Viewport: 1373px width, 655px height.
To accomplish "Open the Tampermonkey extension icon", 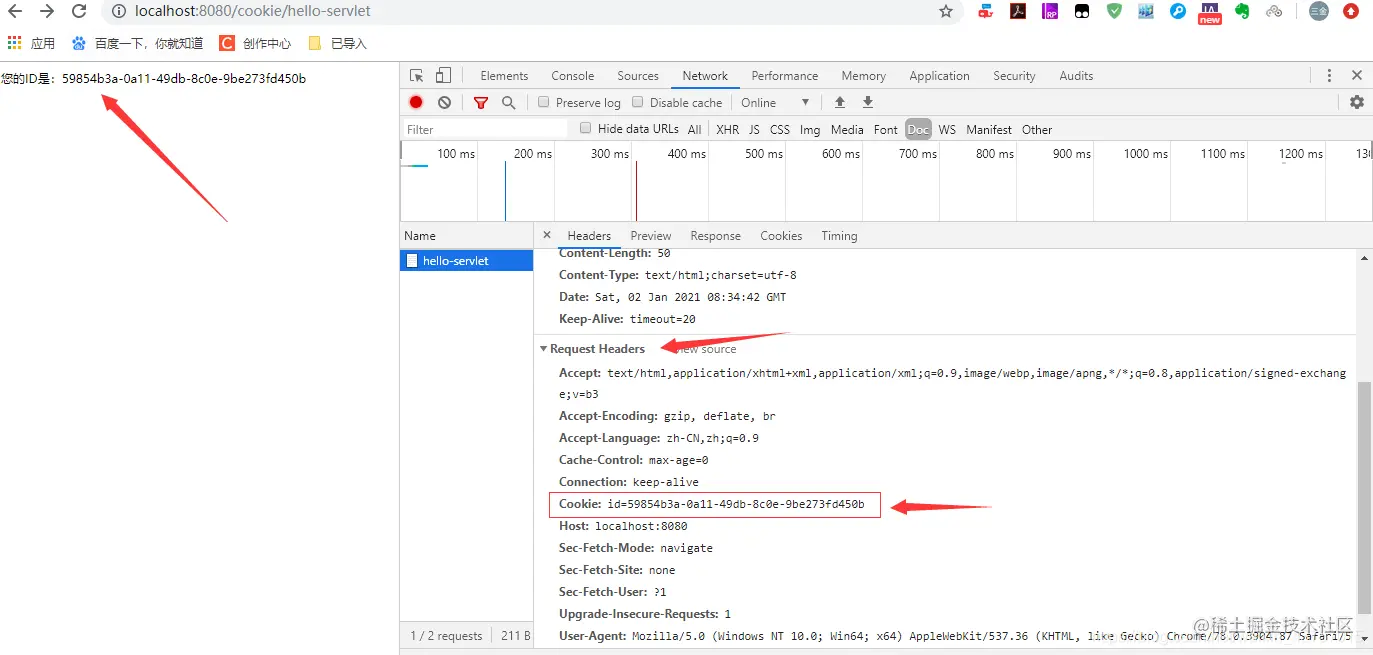I will point(1082,11).
